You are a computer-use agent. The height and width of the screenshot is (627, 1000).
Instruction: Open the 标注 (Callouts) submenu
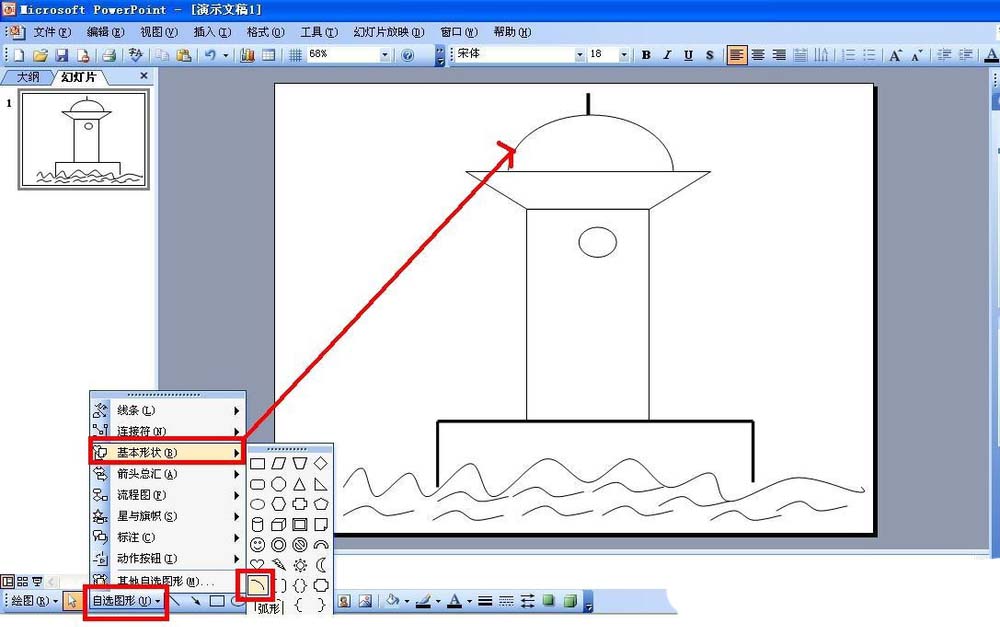pyautogui.click(x=168, y=537)
